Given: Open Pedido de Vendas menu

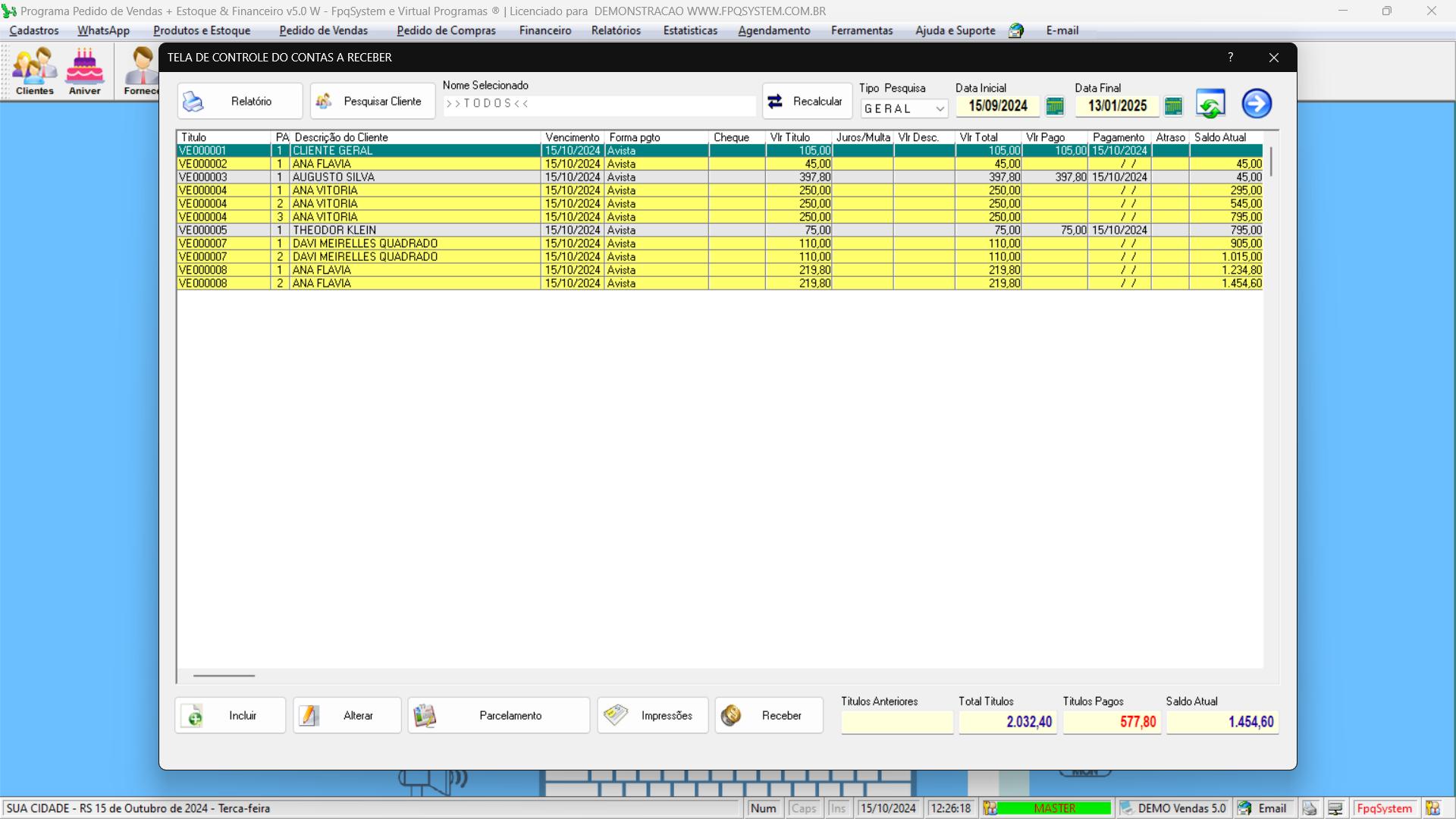Looking at the screenshot, I should pyautogui.click(x=324, y=30).
